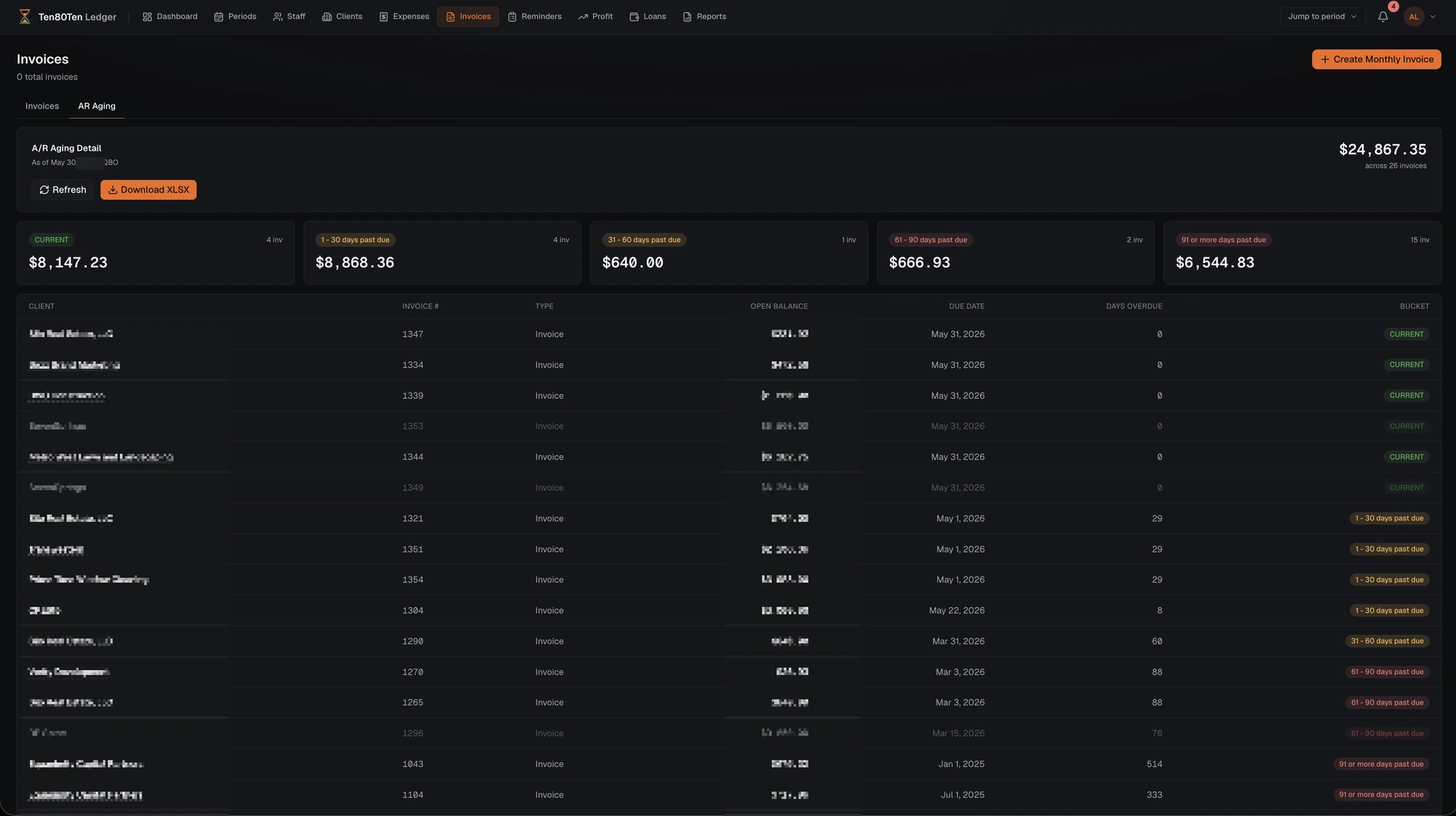The image size is (1456, 816).
Task: Open the Reminders page
Action: coord(535,17)
